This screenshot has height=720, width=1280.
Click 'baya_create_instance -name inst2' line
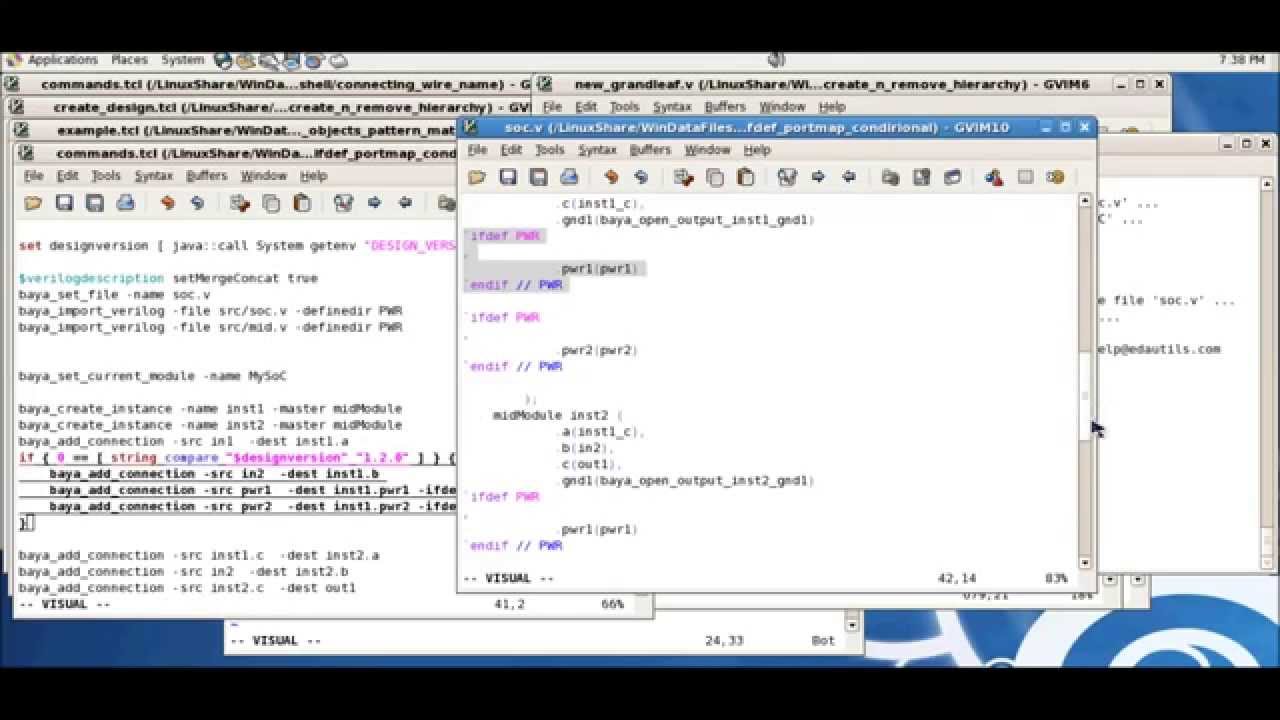pyautogui.click(x=210, y=425)
